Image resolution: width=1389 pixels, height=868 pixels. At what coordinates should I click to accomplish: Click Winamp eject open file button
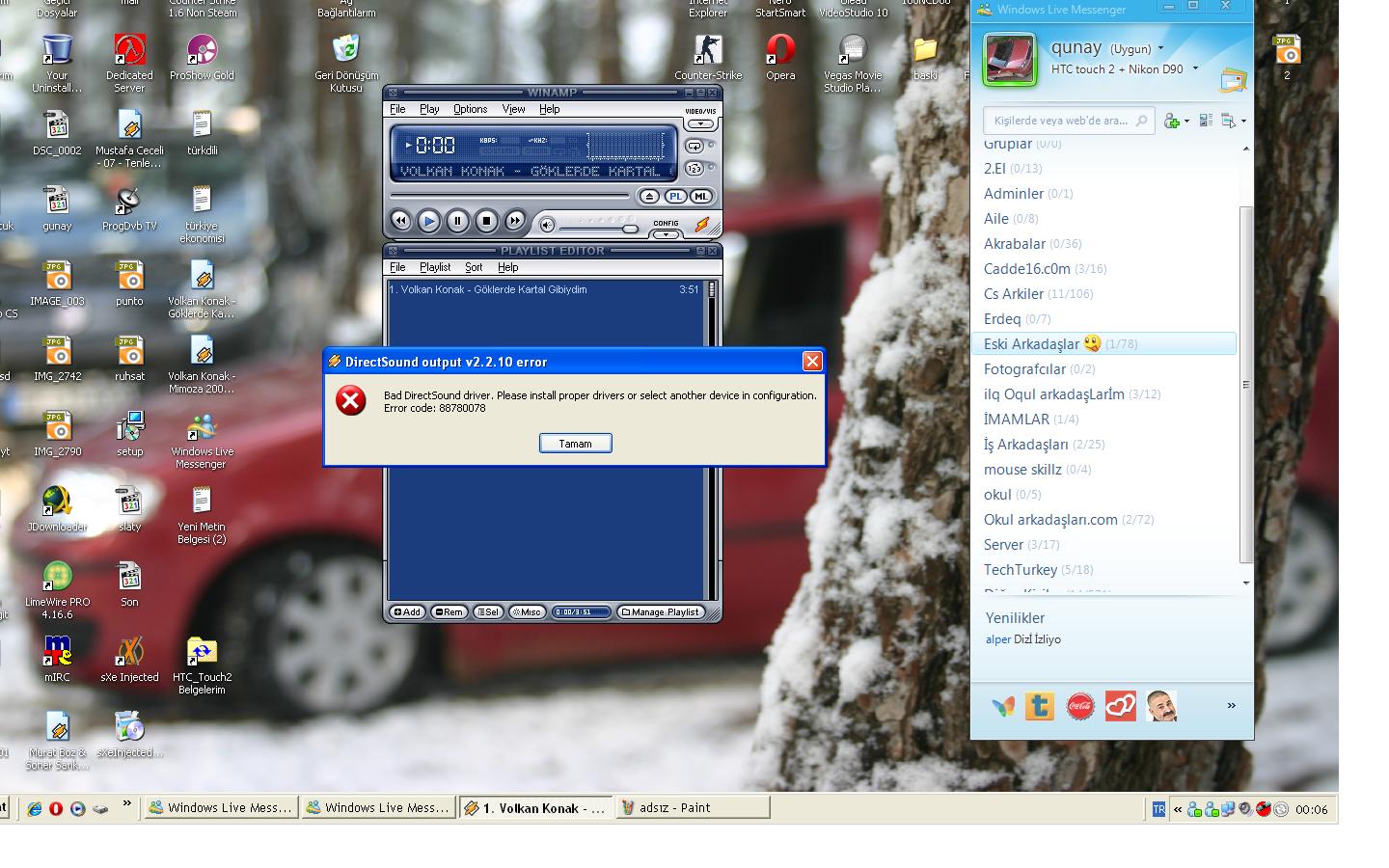point(649,196)
